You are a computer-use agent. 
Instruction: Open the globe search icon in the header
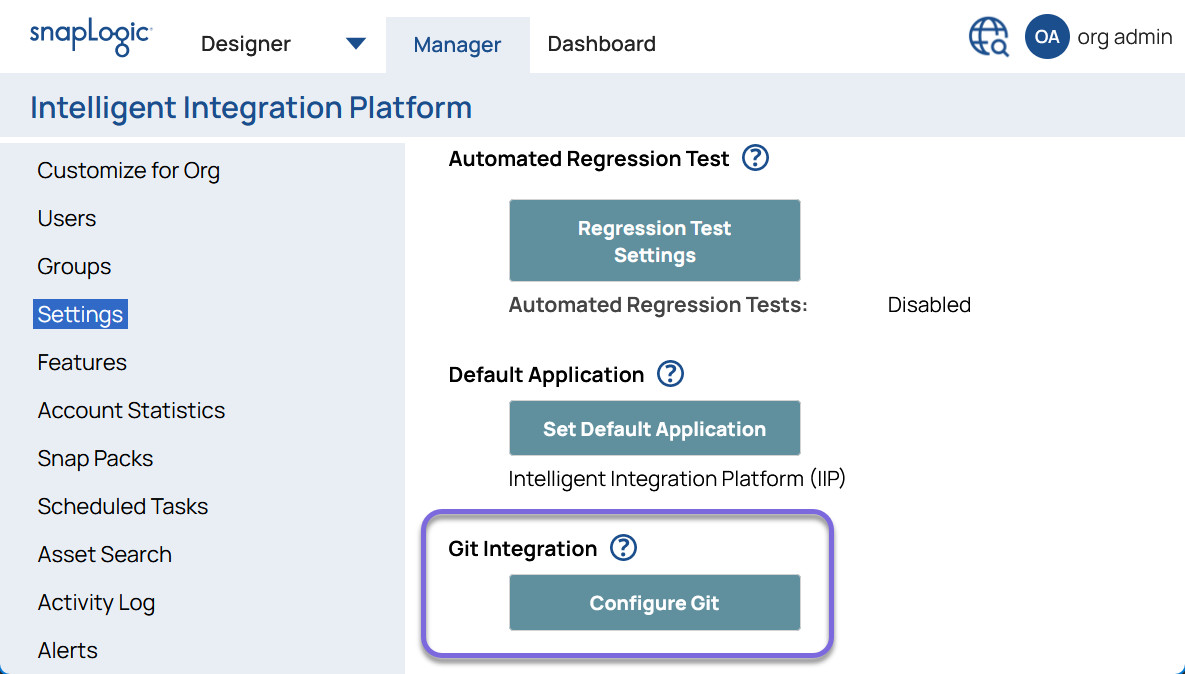tap(987, 36)
